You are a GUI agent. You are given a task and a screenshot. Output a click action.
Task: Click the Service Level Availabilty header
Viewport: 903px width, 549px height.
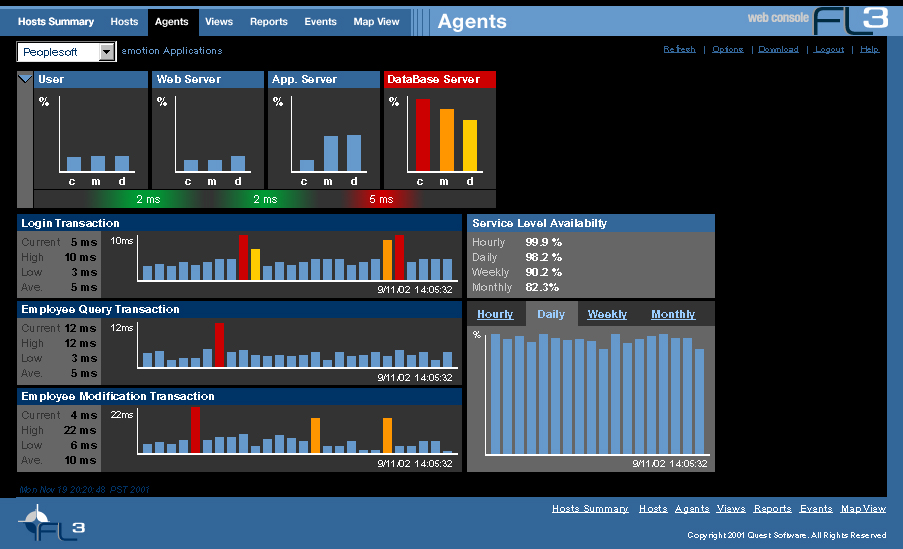point(591,223)
